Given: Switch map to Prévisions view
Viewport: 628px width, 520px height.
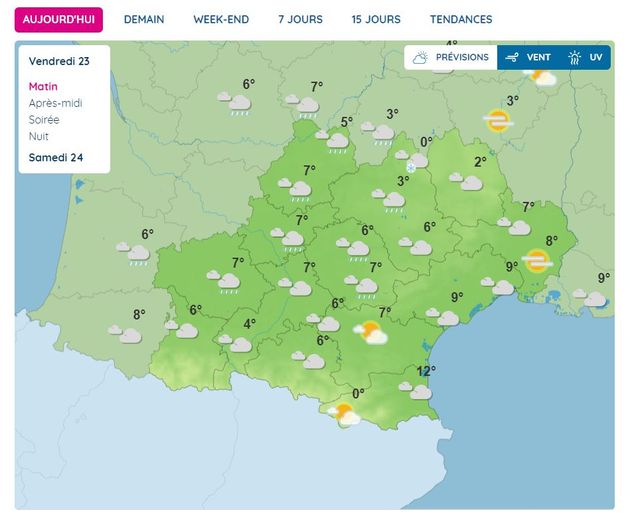Looking at the screenshot, I should coord(451,58).
